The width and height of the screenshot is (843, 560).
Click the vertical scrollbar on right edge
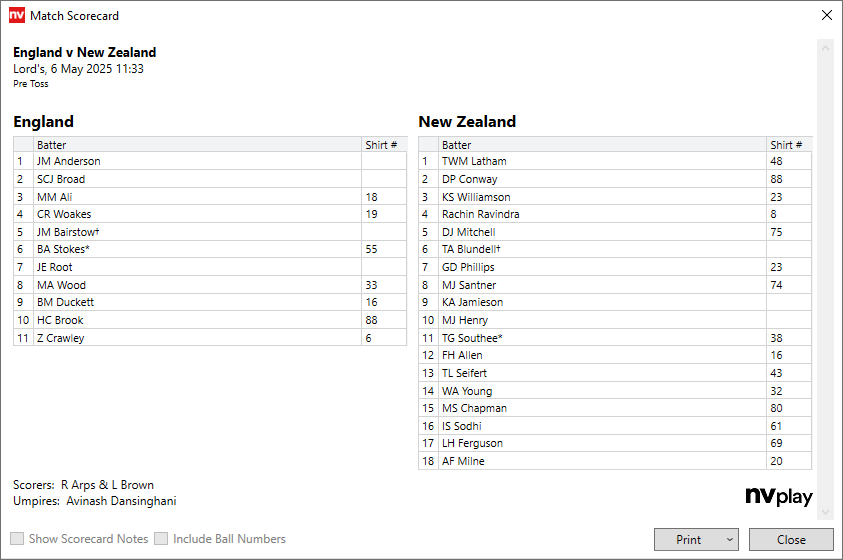tap(825, 280)
